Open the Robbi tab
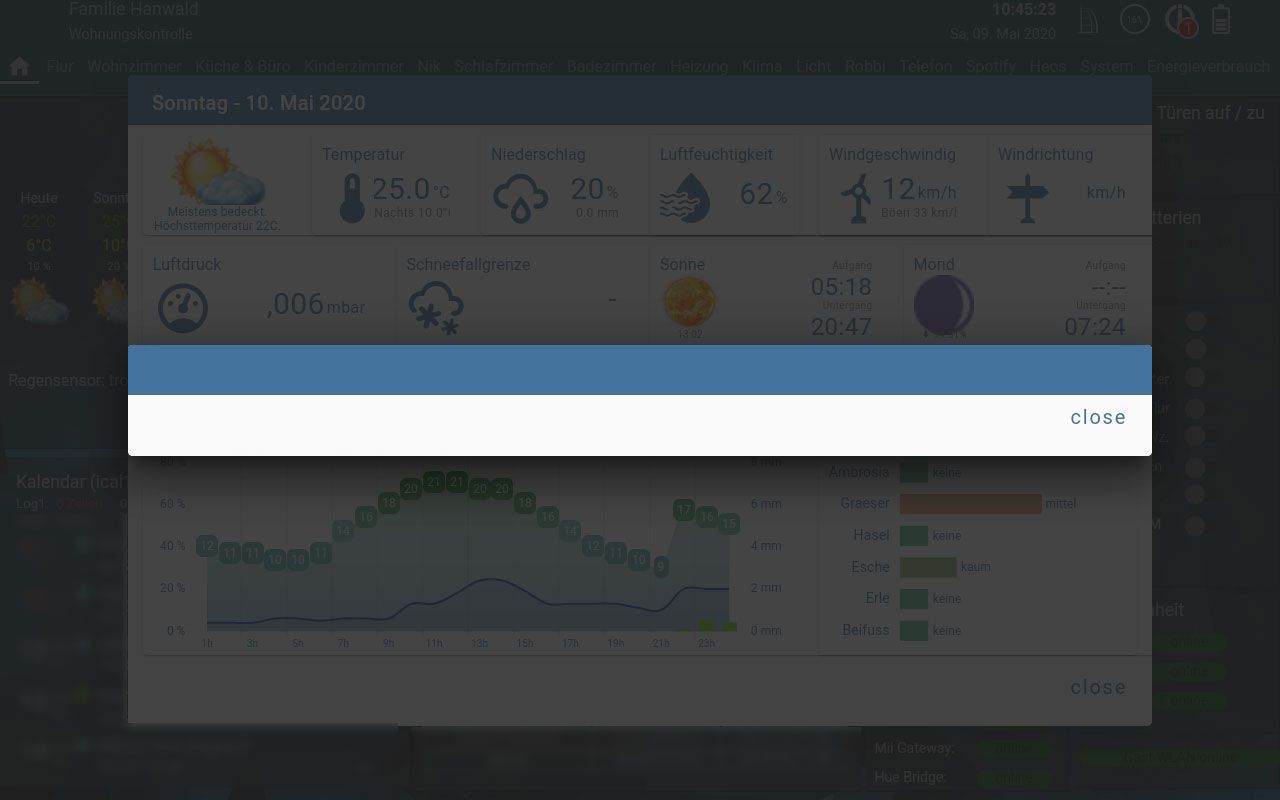Image resolution: width=1280 pixels, height=800 pixels. point(865,66)
